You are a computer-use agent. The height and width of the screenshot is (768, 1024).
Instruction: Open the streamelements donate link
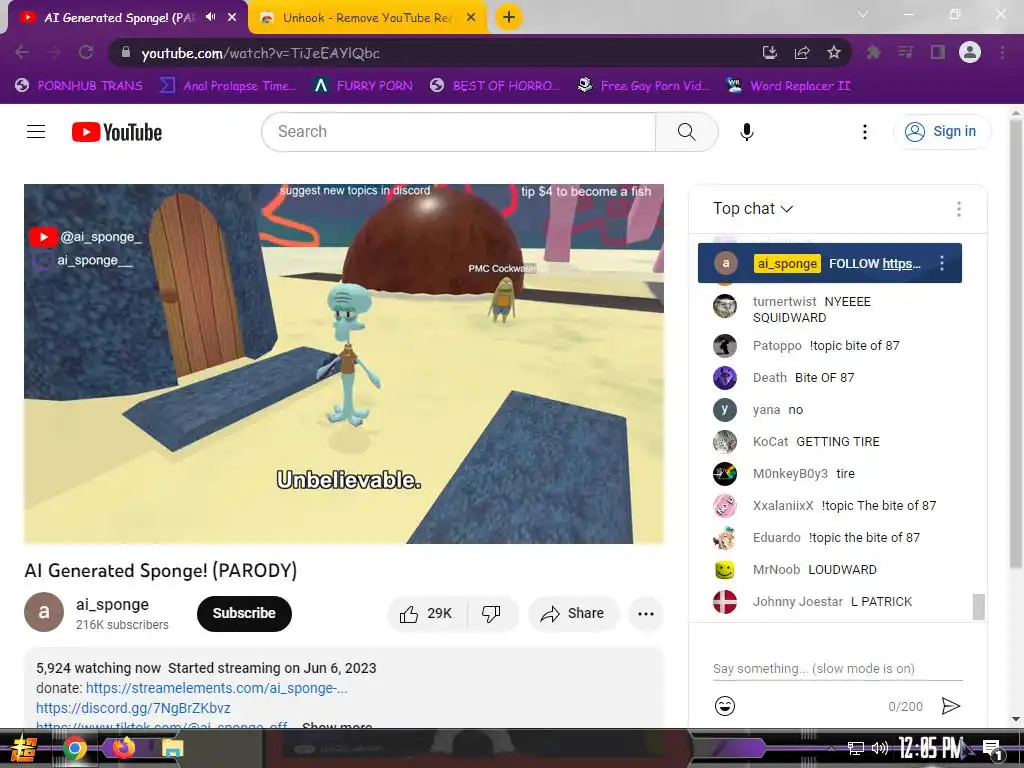(x=216, y=688)
